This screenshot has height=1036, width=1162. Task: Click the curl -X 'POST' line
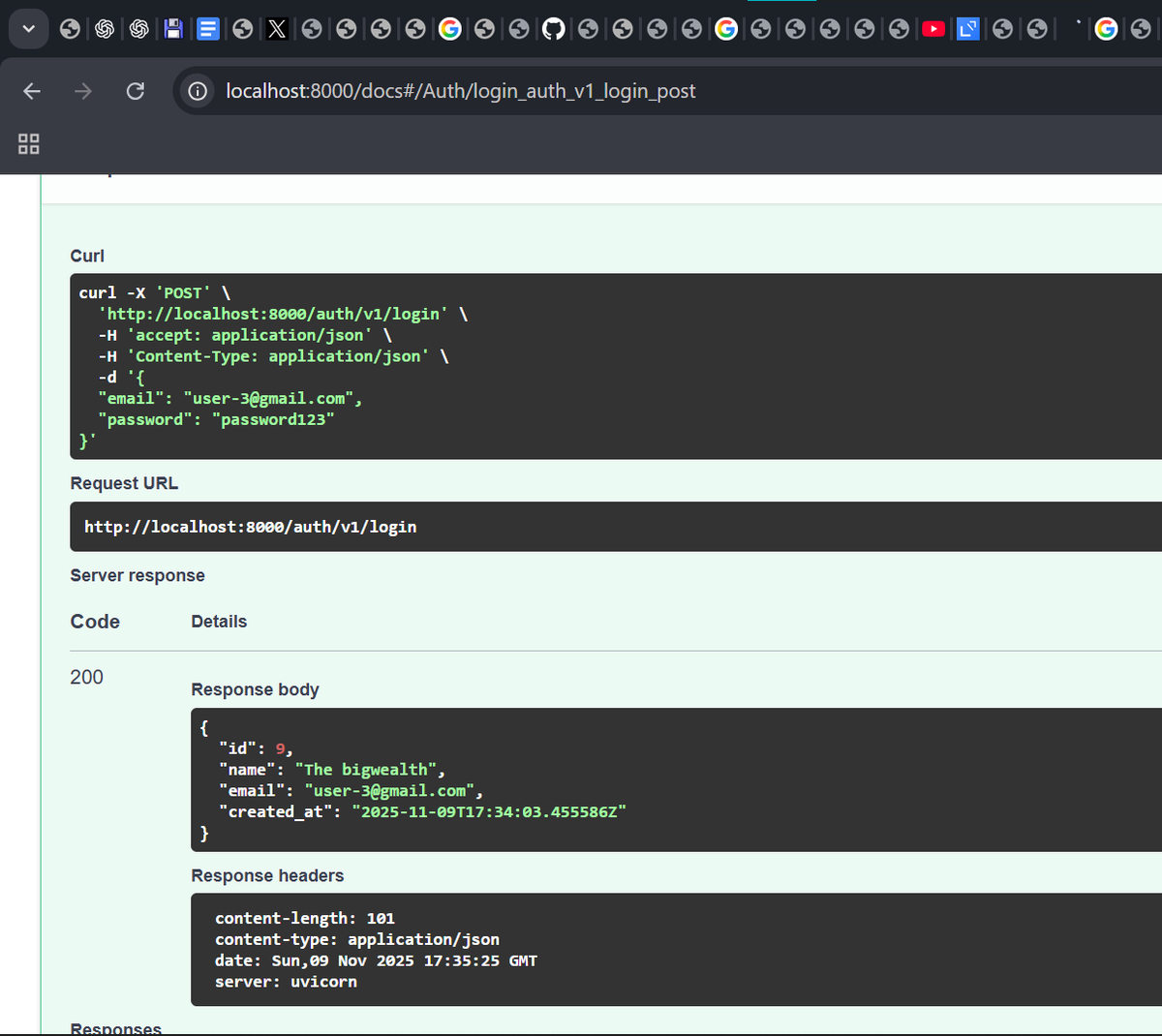point(155,292)
